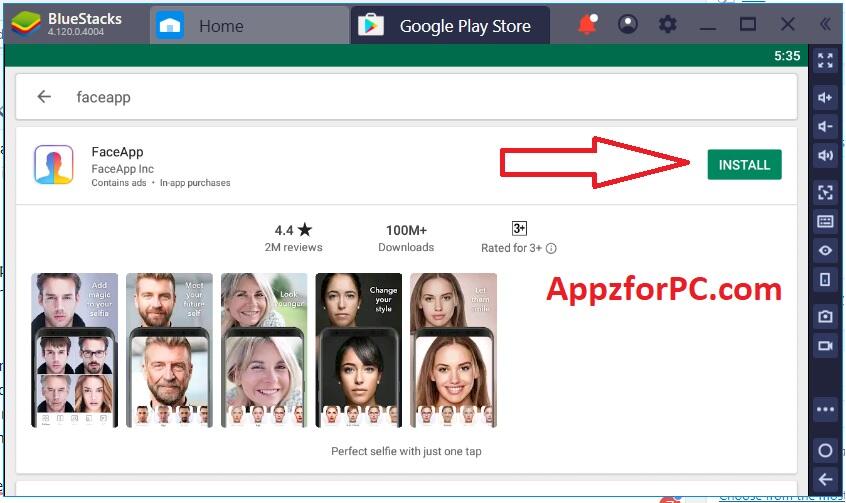Click the faceapp search field

(406, 97)
